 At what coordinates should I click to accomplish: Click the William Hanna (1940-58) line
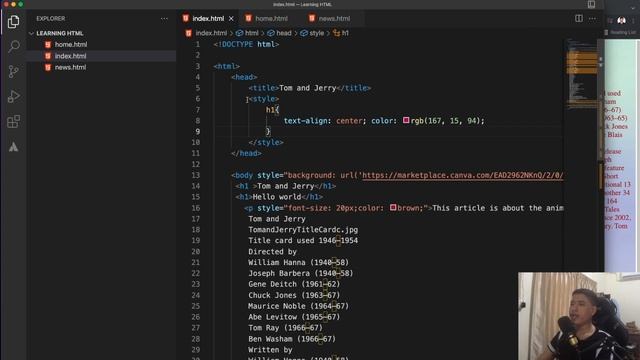298,262
